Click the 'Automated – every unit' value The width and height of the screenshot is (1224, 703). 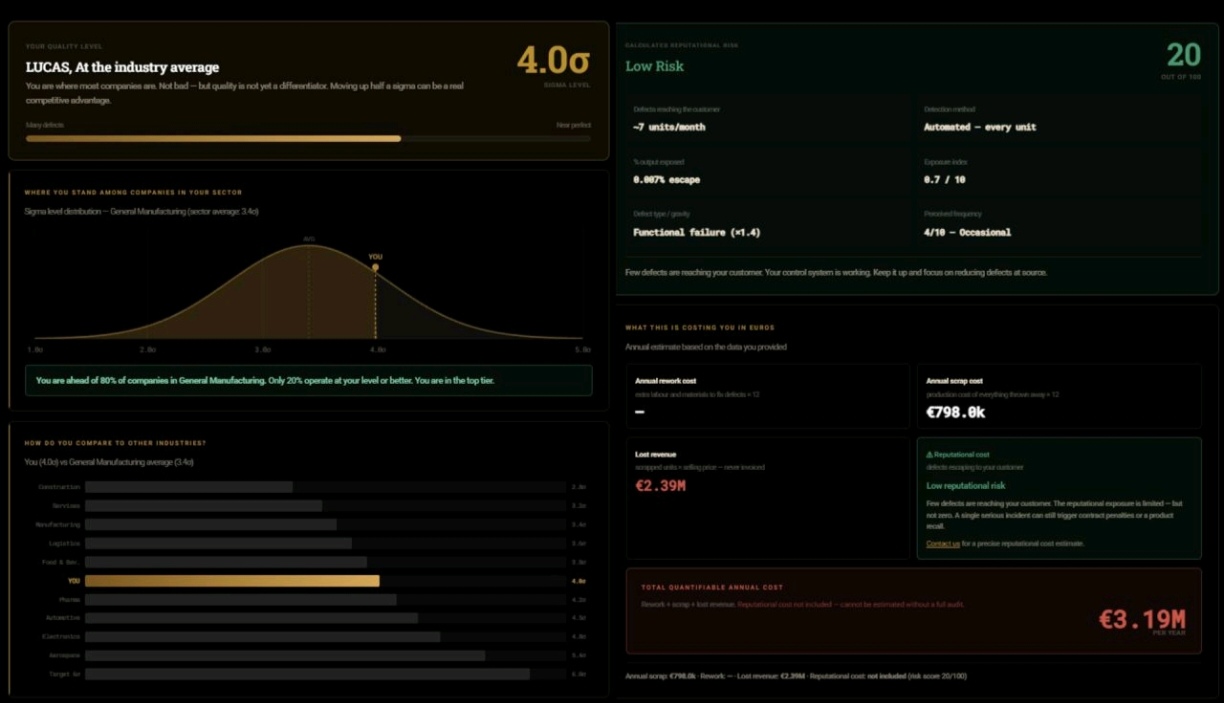click(x=980, y=127)
